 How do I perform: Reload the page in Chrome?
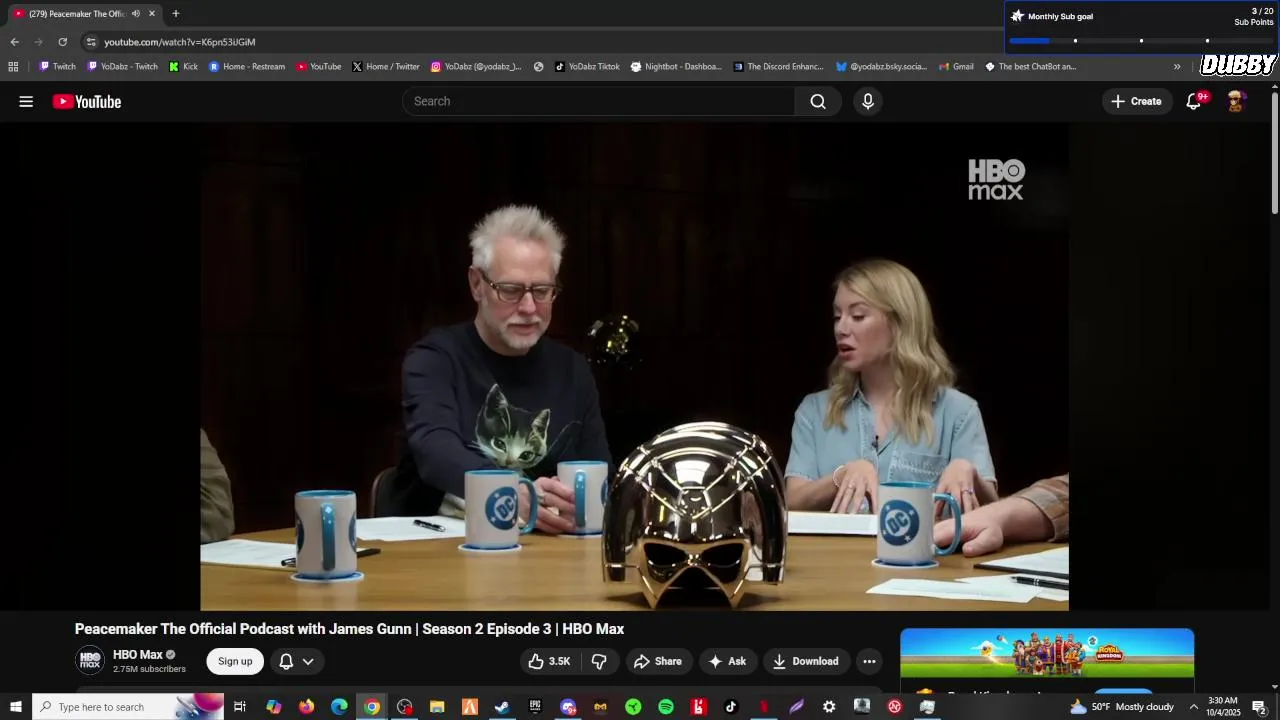62,42
